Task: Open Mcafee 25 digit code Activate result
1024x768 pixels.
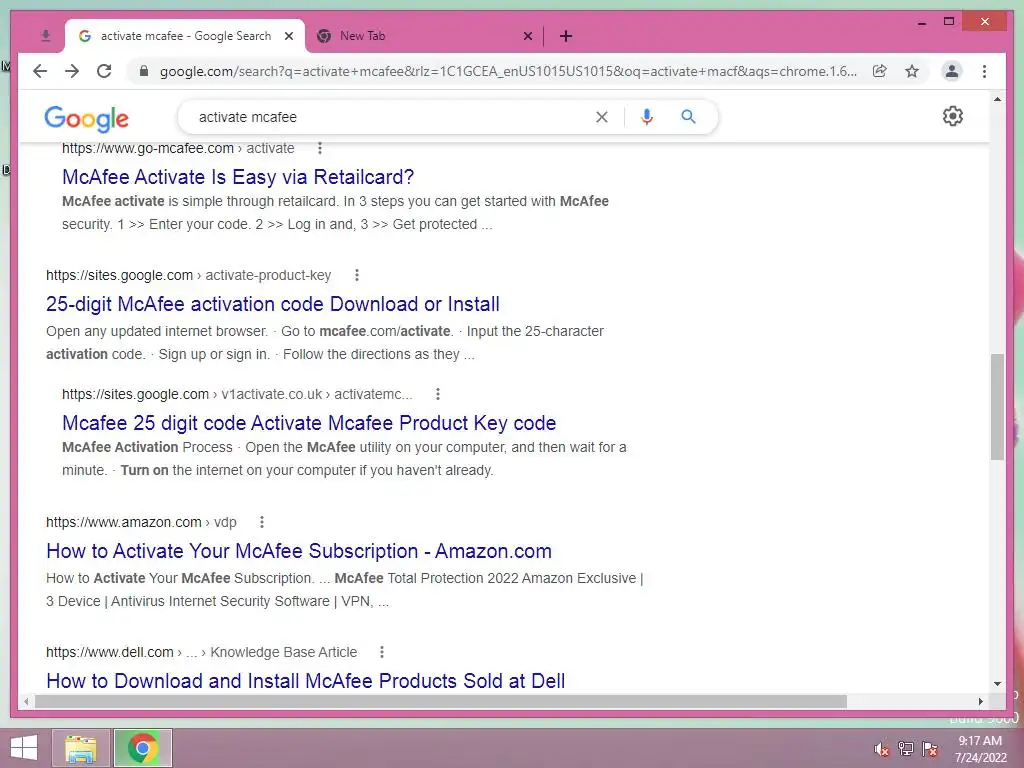Action: pyautogui.click(x=309, y=423)
